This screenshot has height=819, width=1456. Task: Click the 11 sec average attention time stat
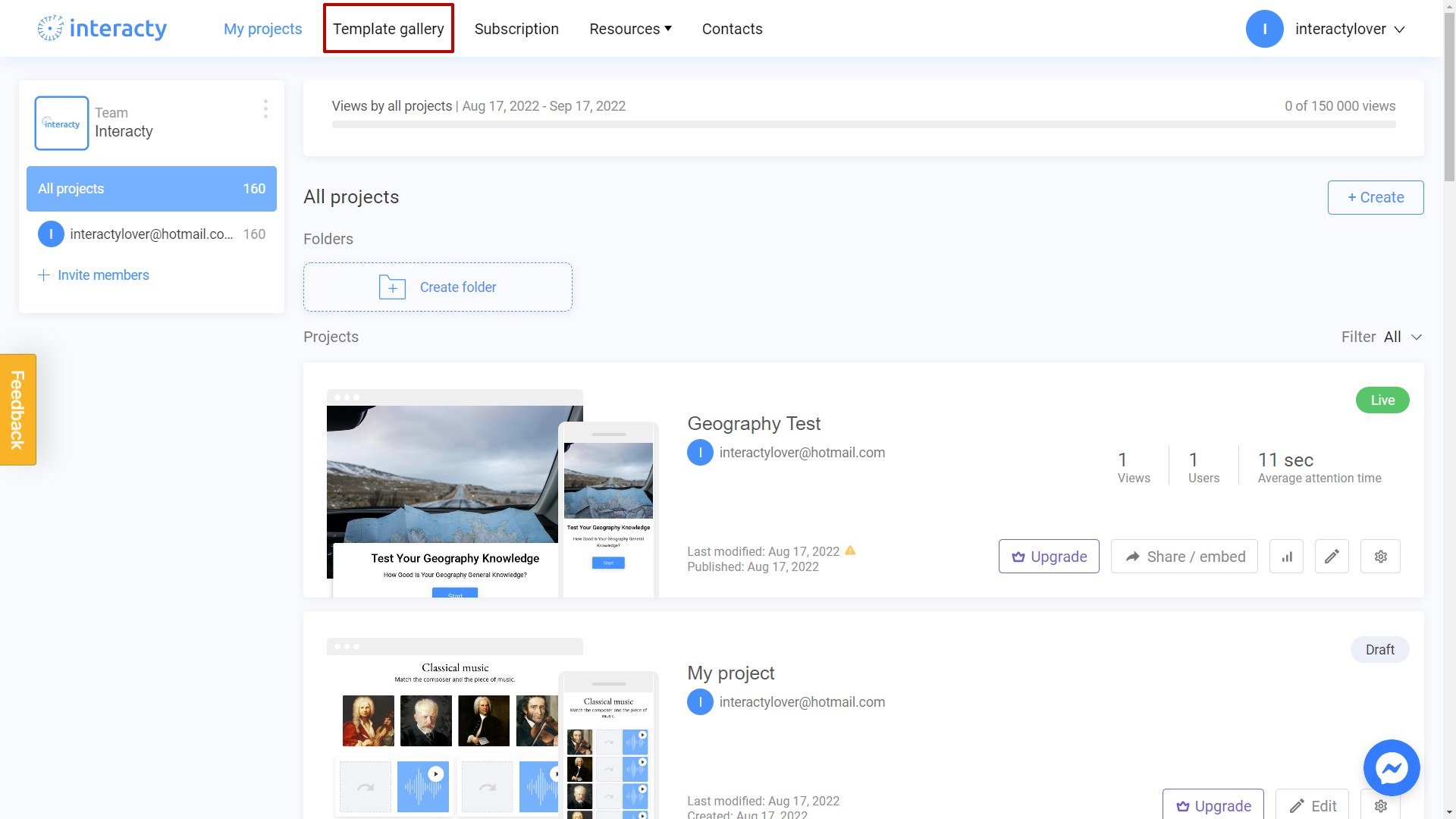tap(1319, 467)
